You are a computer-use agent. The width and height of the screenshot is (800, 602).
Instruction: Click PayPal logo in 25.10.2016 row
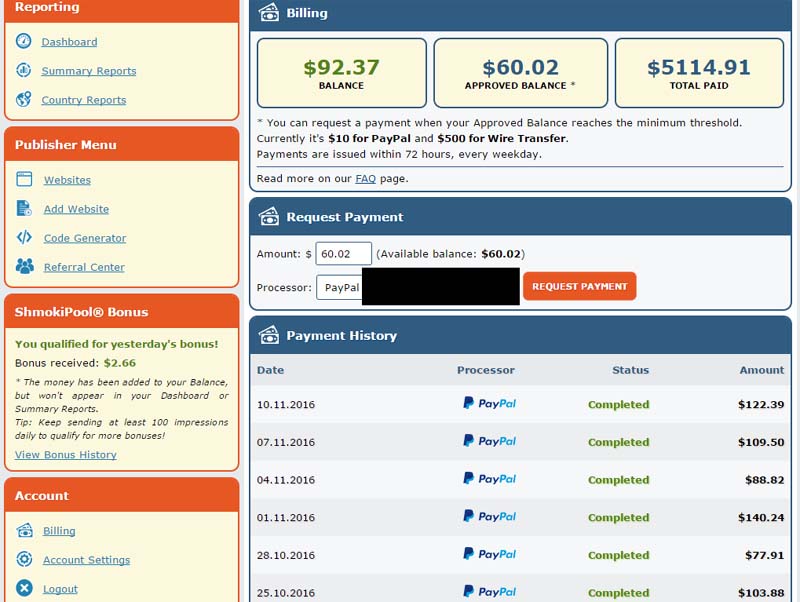point(489,592)
